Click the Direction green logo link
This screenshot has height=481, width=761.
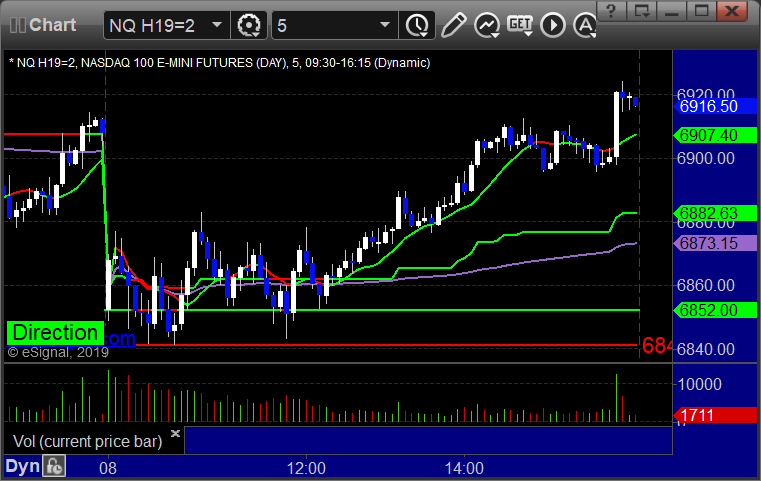(55, 333)
